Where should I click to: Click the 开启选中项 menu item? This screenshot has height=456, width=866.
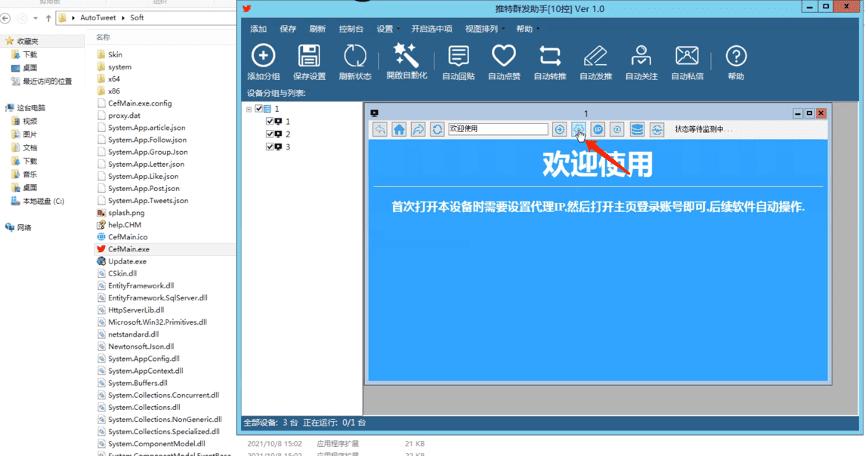431,29
